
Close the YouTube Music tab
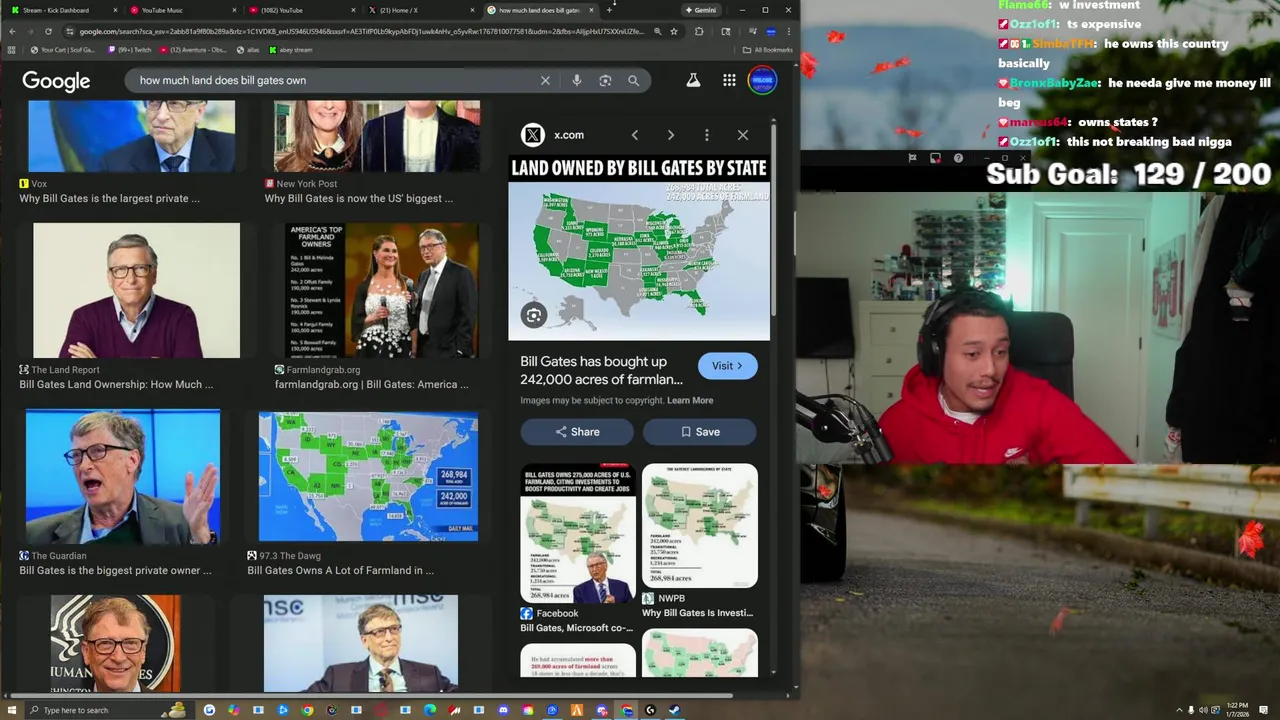[234, 10]
